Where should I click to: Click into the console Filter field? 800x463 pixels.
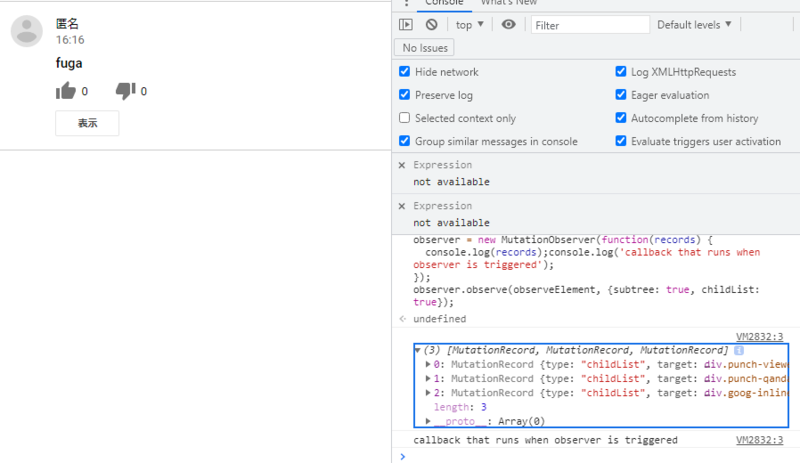click(x=590, y=25)
